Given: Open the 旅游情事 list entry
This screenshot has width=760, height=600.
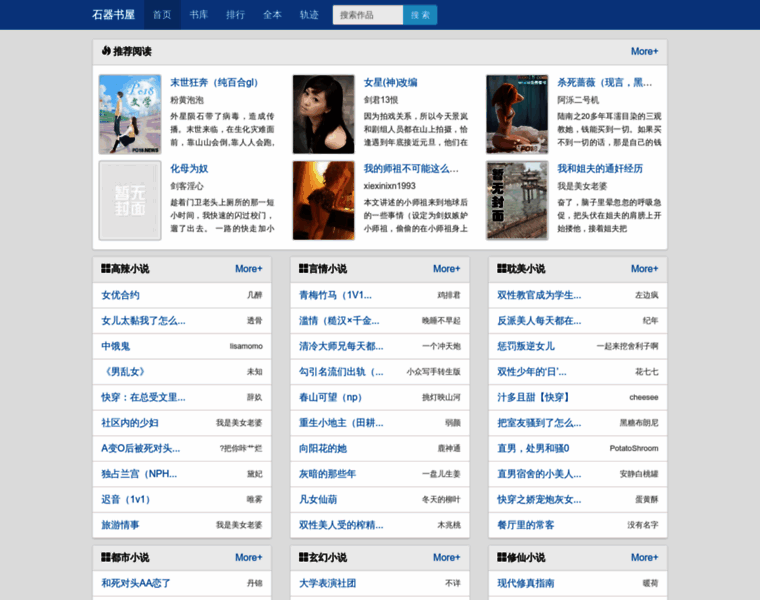Looking at the screenshot, I should pos(120,525).
